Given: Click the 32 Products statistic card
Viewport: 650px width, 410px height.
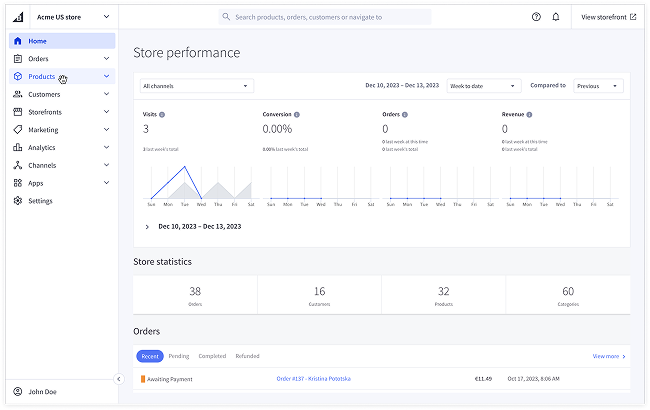Looking at the screenshot, I should click(444, 295).
